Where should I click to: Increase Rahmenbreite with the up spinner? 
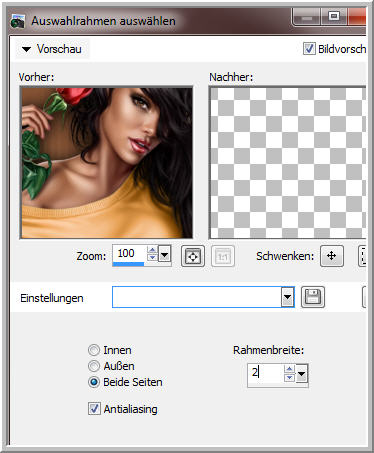pos(289,369)
